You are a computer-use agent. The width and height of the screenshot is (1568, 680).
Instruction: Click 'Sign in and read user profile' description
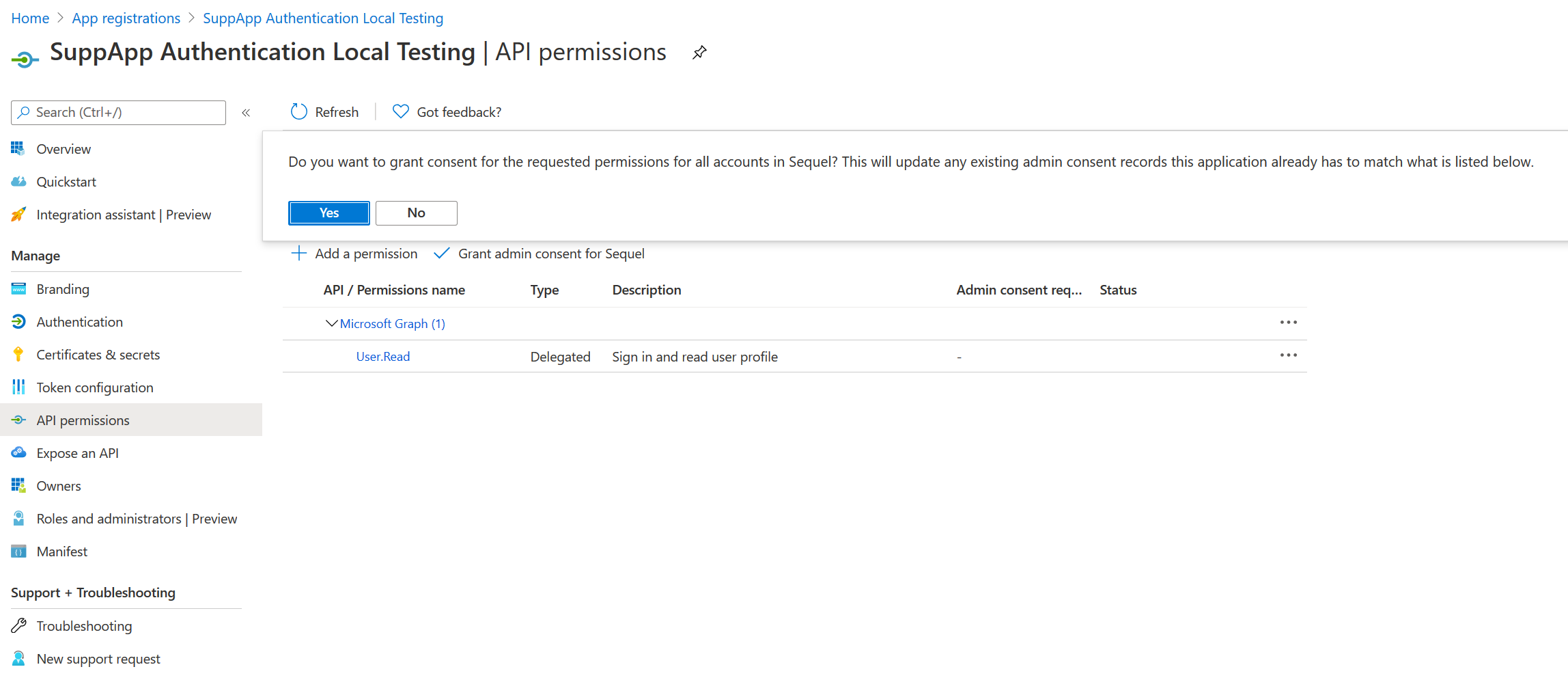tap(695, 357)
